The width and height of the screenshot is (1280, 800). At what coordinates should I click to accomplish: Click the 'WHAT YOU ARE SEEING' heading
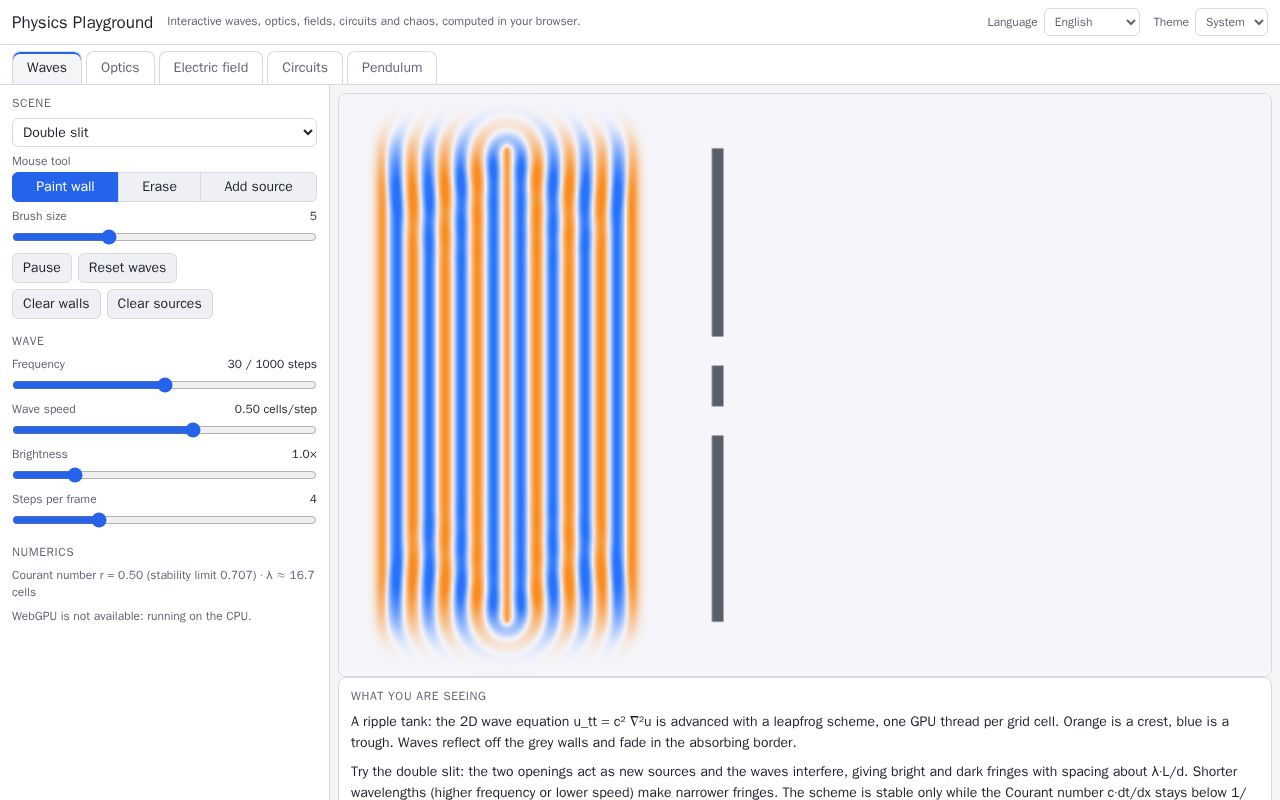pos(418,696)
